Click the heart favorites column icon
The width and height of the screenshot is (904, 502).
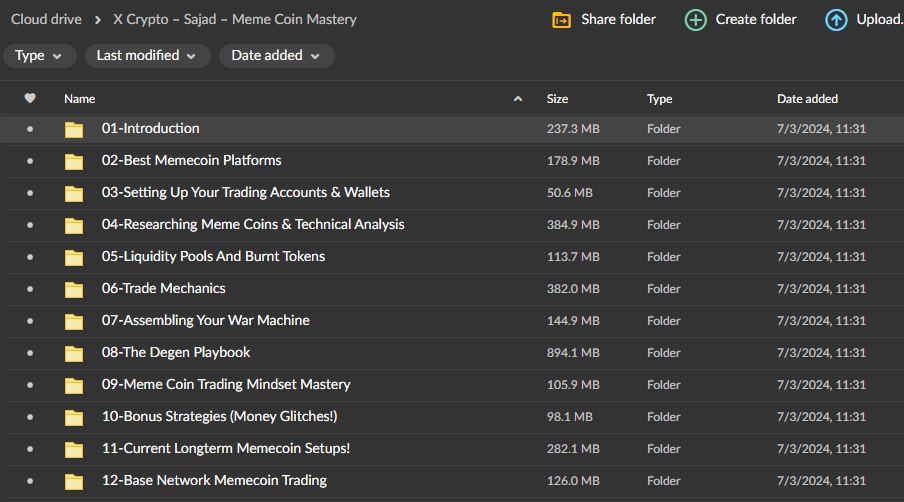[30, 98]
